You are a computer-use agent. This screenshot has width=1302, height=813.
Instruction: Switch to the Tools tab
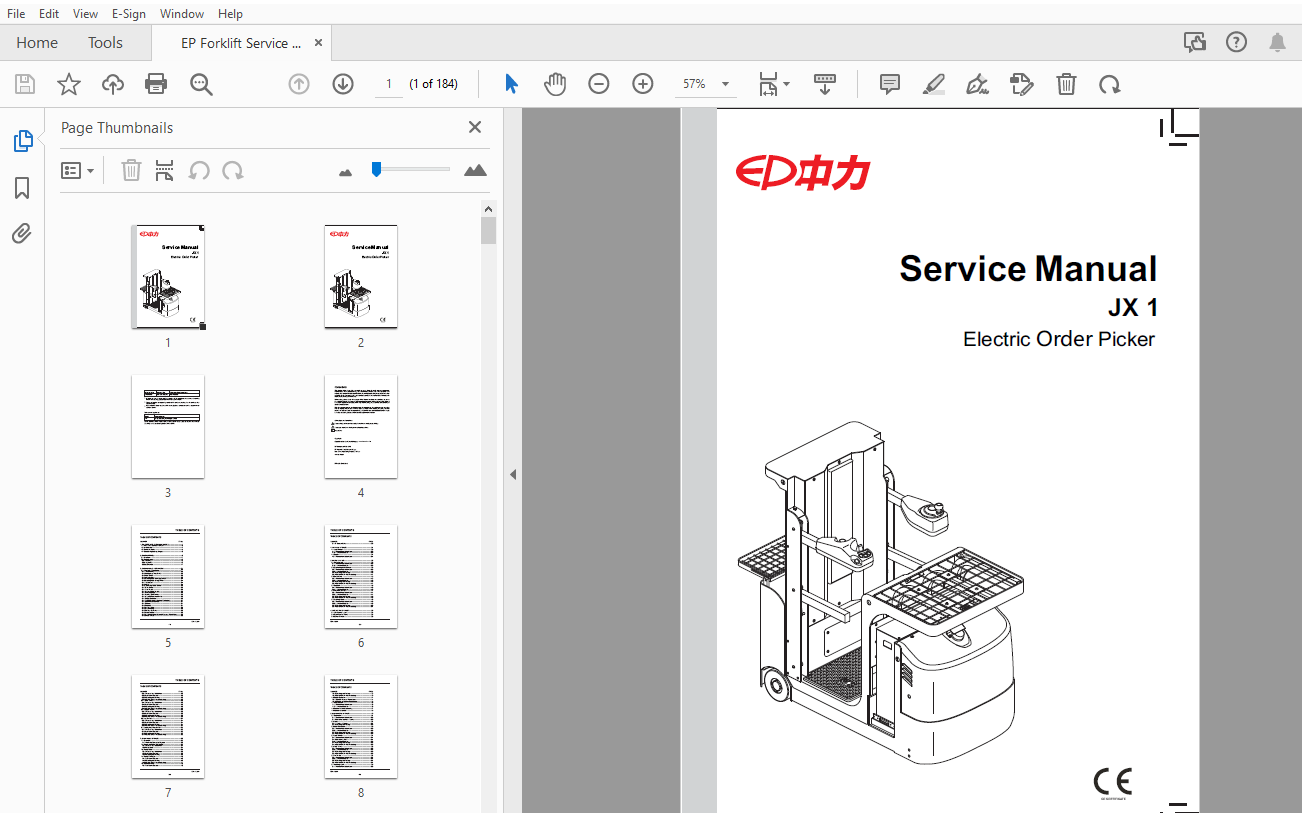coord(105,43)
